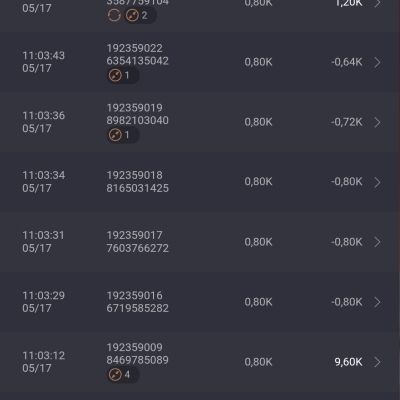Open the top 1,20K row chevron
This screenshot has width=400, height=400.
pyautogui.click(x=377, y=3)
